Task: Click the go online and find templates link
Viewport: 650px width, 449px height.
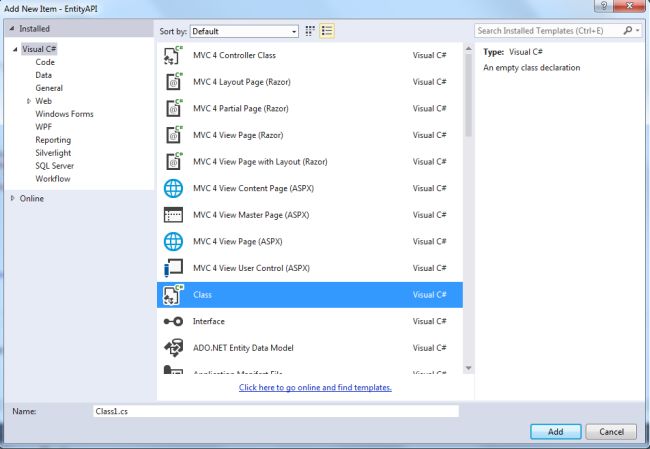Action: 315,387
